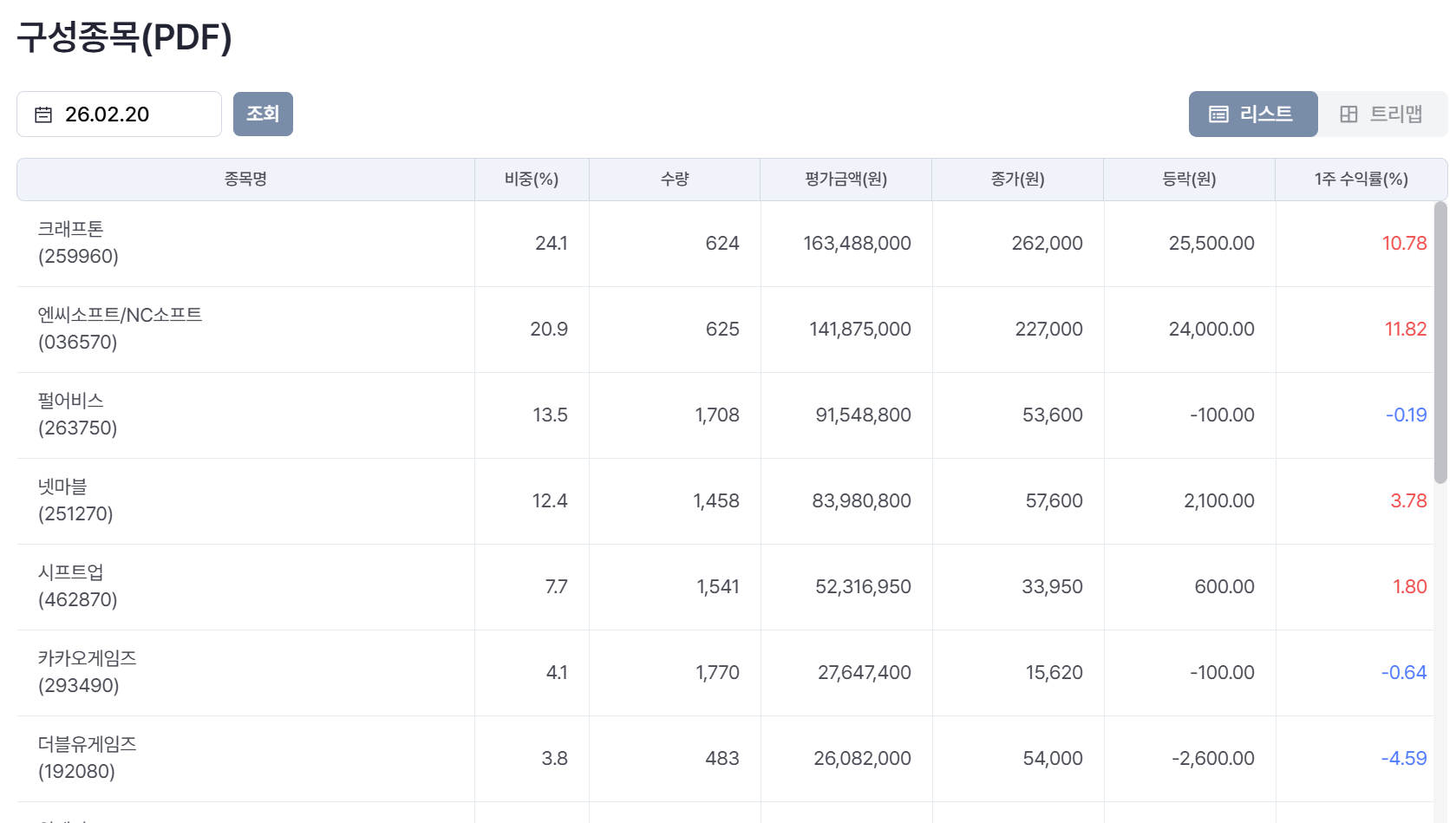Select stock name 엔씨소프트/NC소프트 (036570)
Screen dimensions: 1456x823
[120, 329]
